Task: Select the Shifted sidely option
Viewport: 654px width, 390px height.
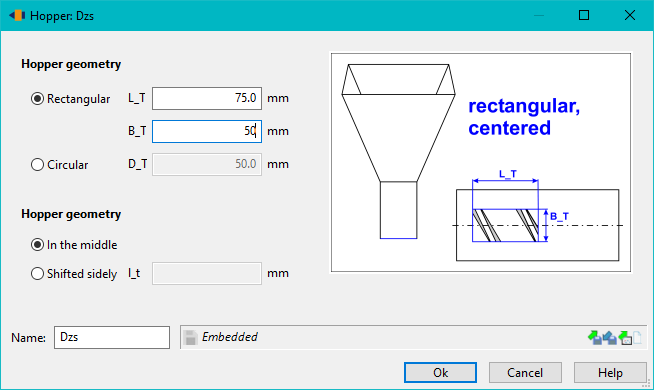Action: (x=74, y=274)
